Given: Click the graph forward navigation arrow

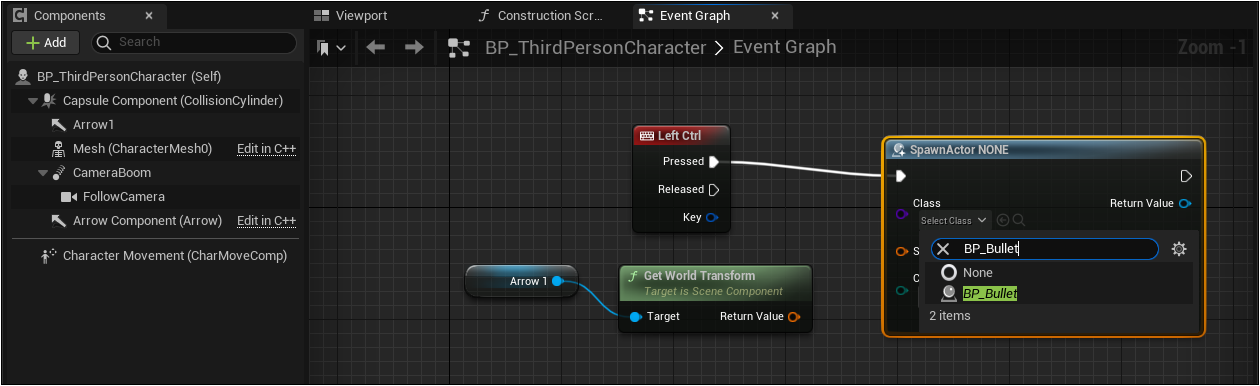Looking at the screenshot, I should 414,47.
